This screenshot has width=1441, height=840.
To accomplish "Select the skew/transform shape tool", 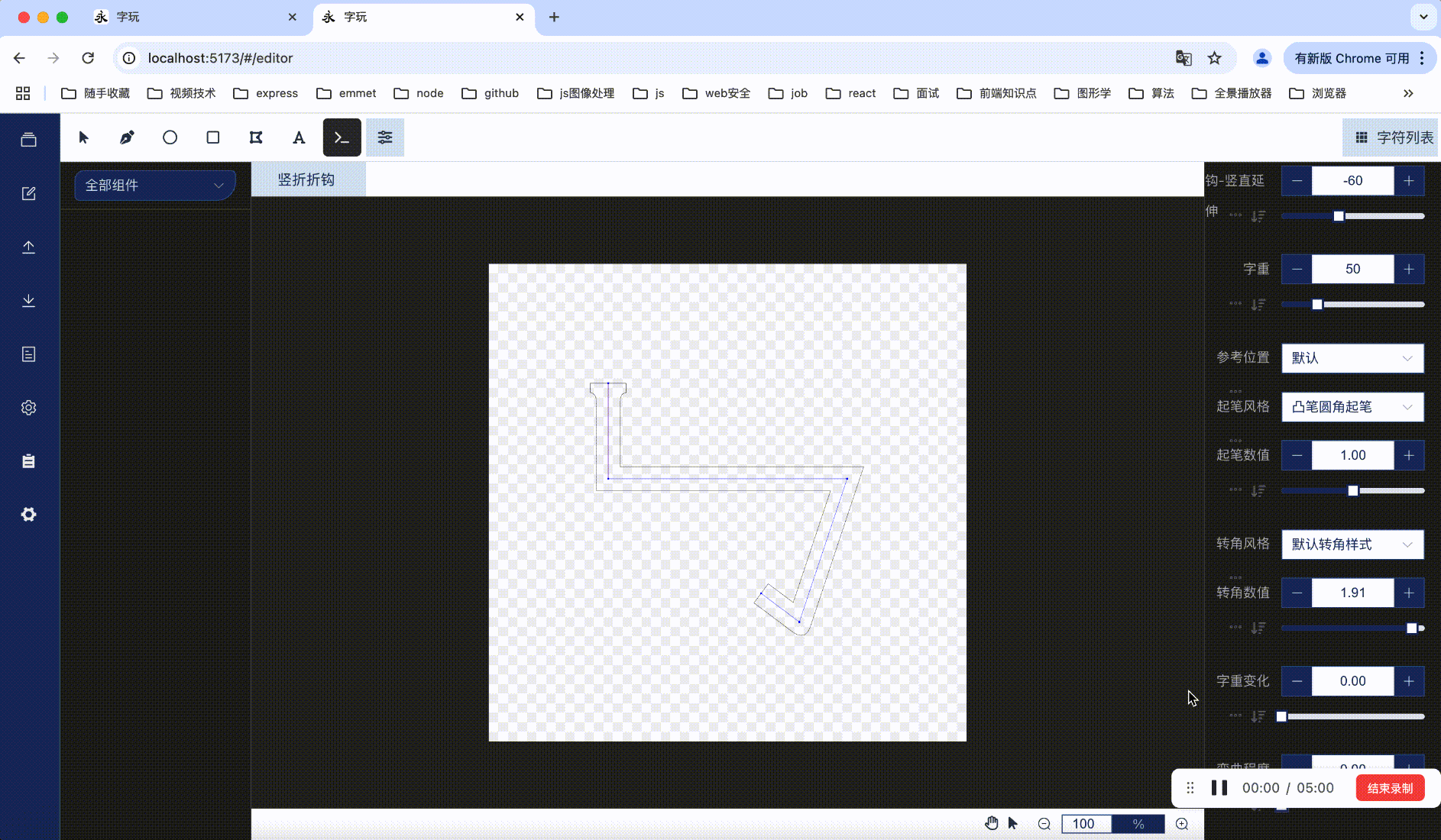I will (255, 137).
